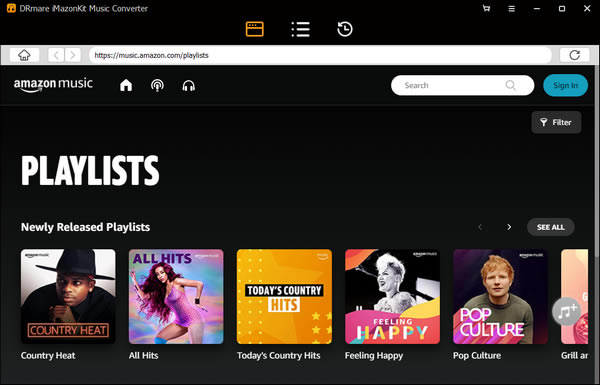
Task: Open Amazon Music Home icon
Action: tap(126, 85)
